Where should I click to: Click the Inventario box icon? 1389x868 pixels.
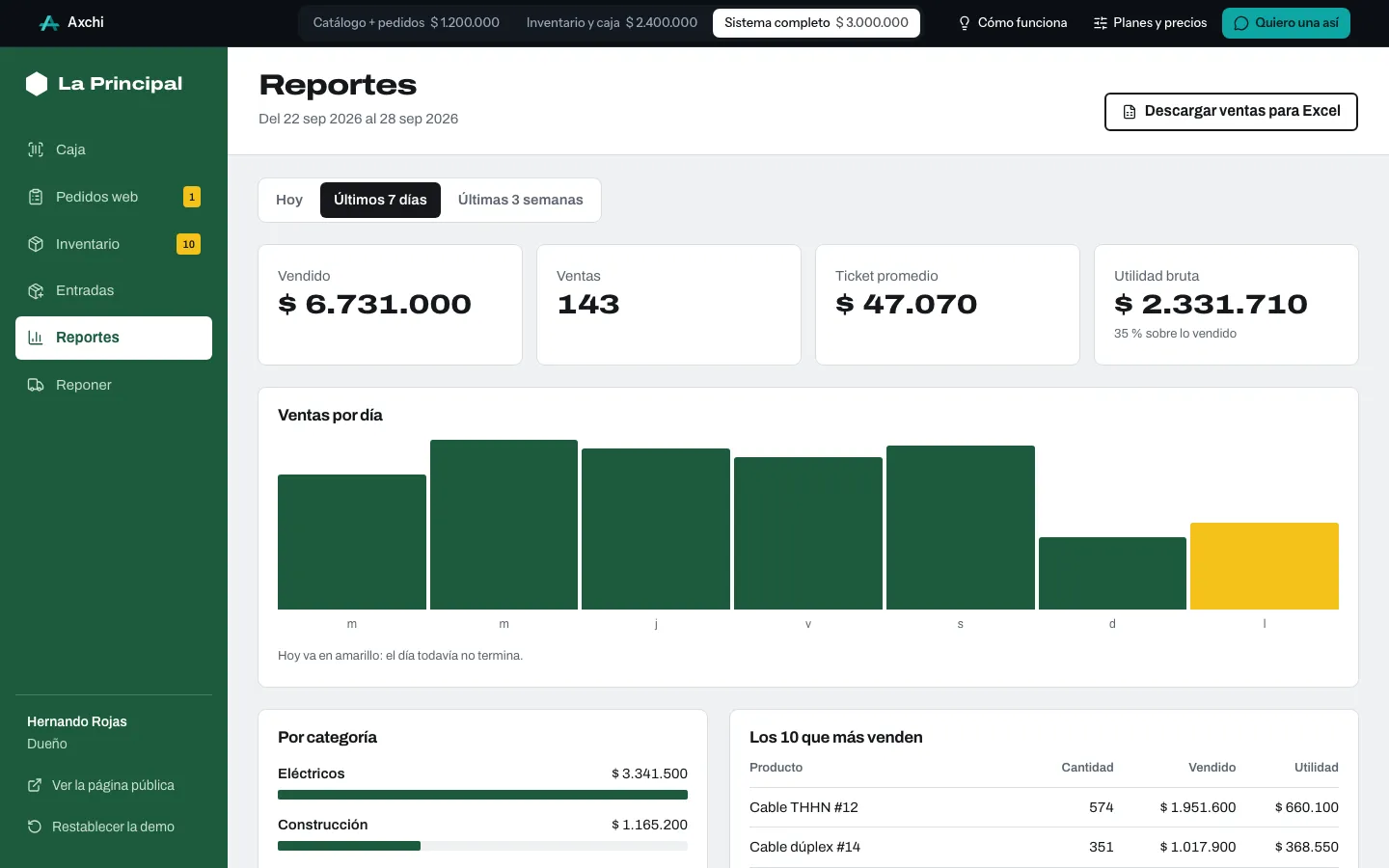(36, 244)
